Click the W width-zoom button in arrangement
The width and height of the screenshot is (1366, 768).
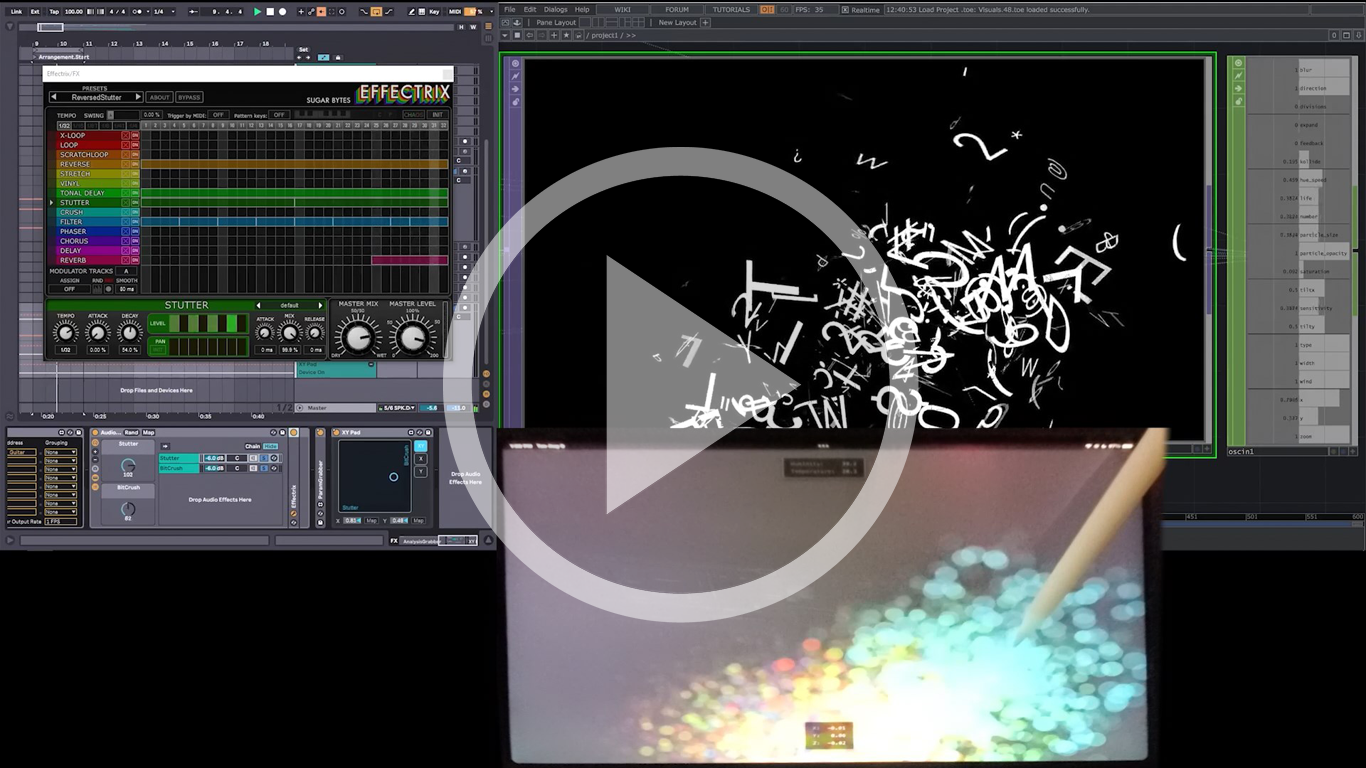point(473,27)
